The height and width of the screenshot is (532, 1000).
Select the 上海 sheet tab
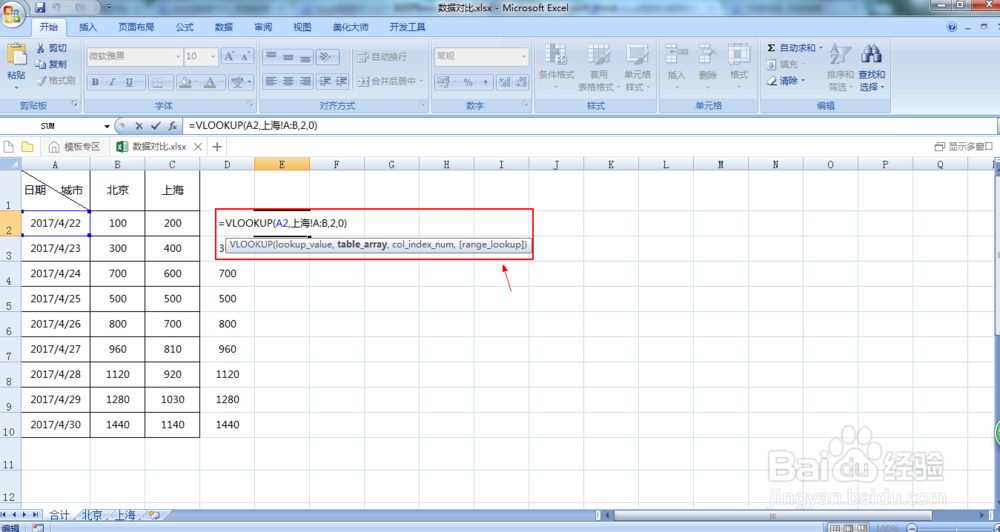point(126,515)
